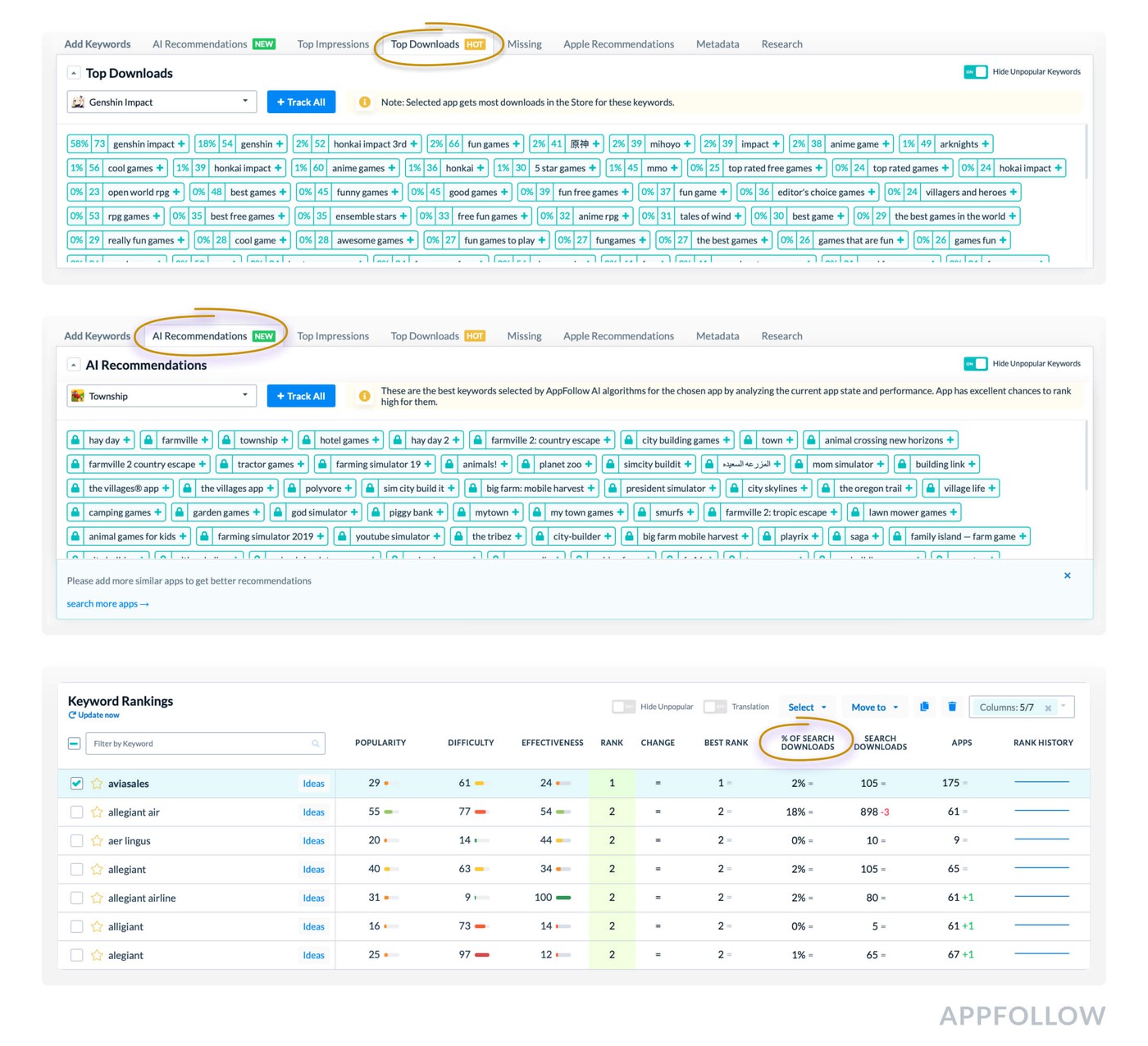
Task: Open the Research tab above the Top Downloads panel
Action: click(x=781, y=44)
